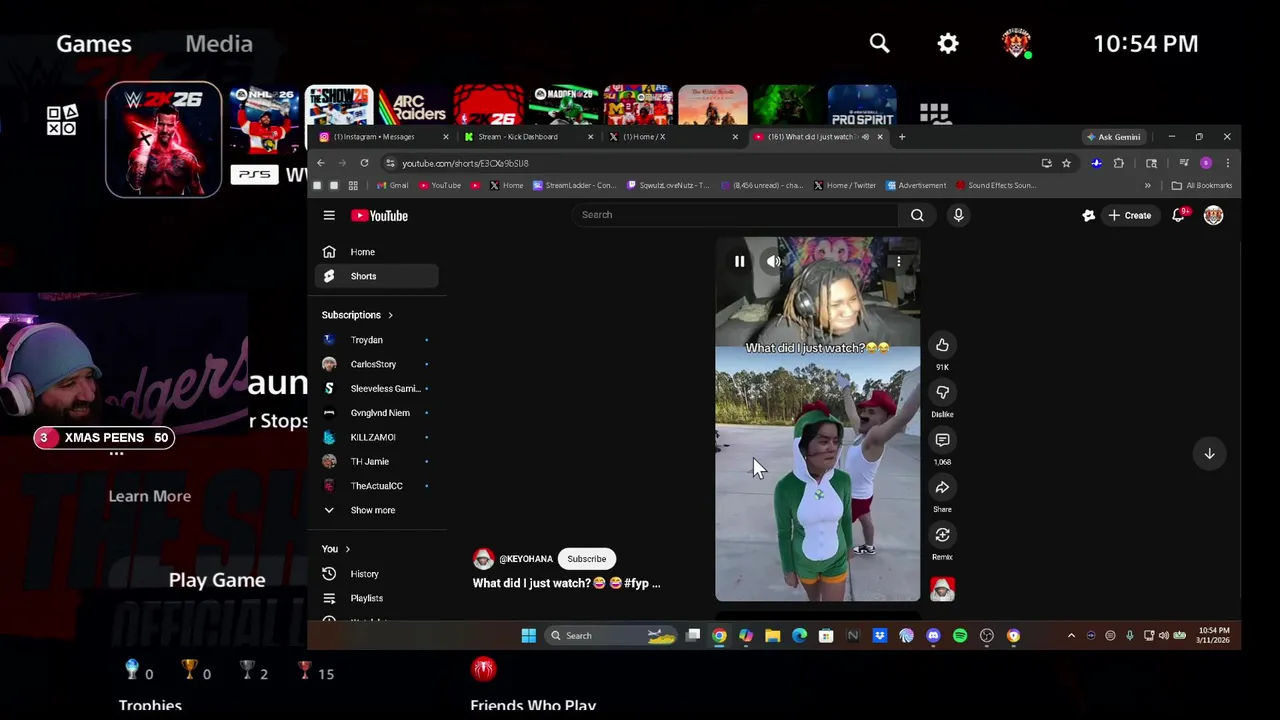The width and height of the screenshot is (1280, 720).
Task: Open the TheActualCC subscription channel
Action: coord(376,486)
